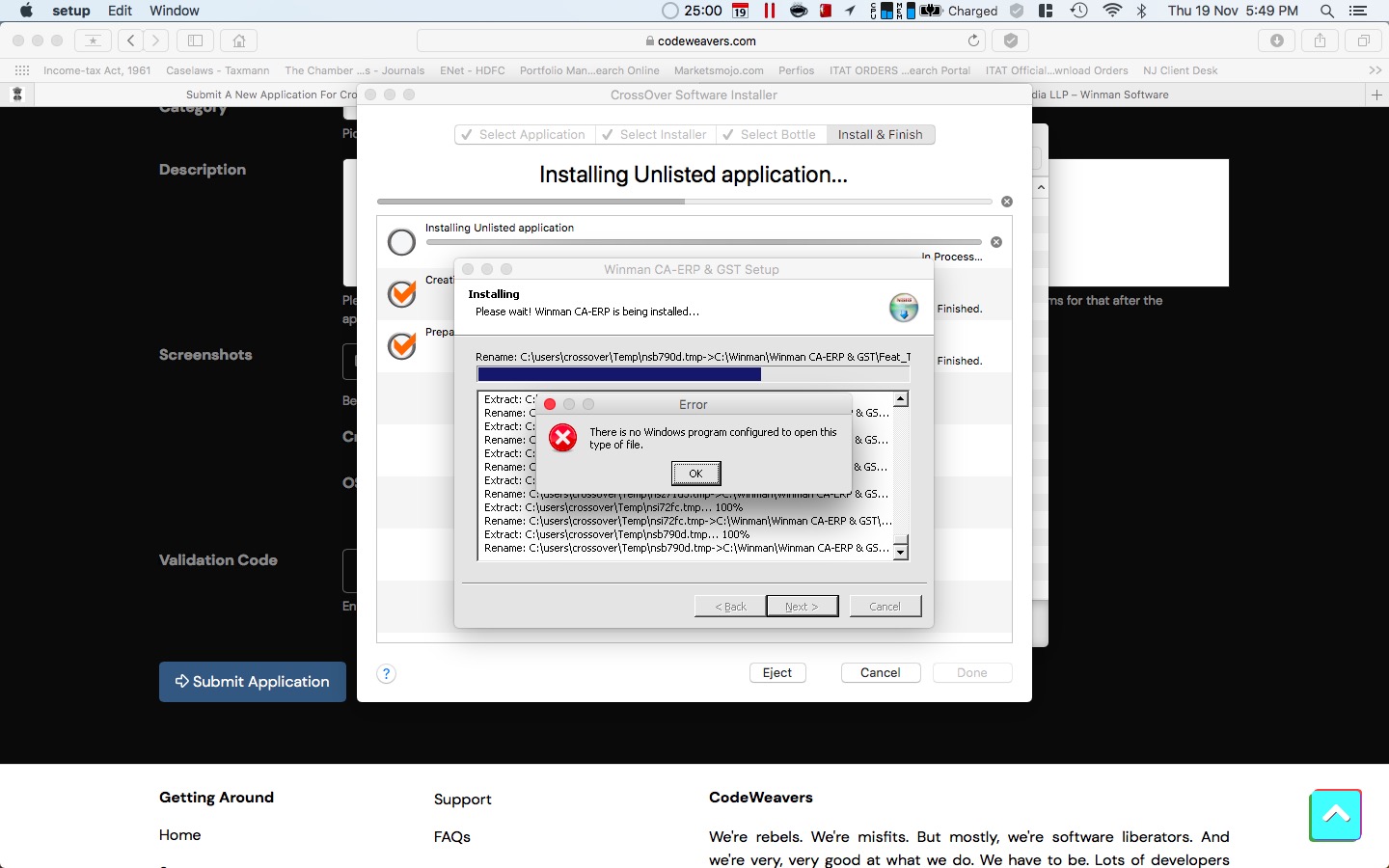1389x868 pixels.
Task: Click the Winman setup blue progress bar
Action: pyautogui.click(x=693, y=374)
